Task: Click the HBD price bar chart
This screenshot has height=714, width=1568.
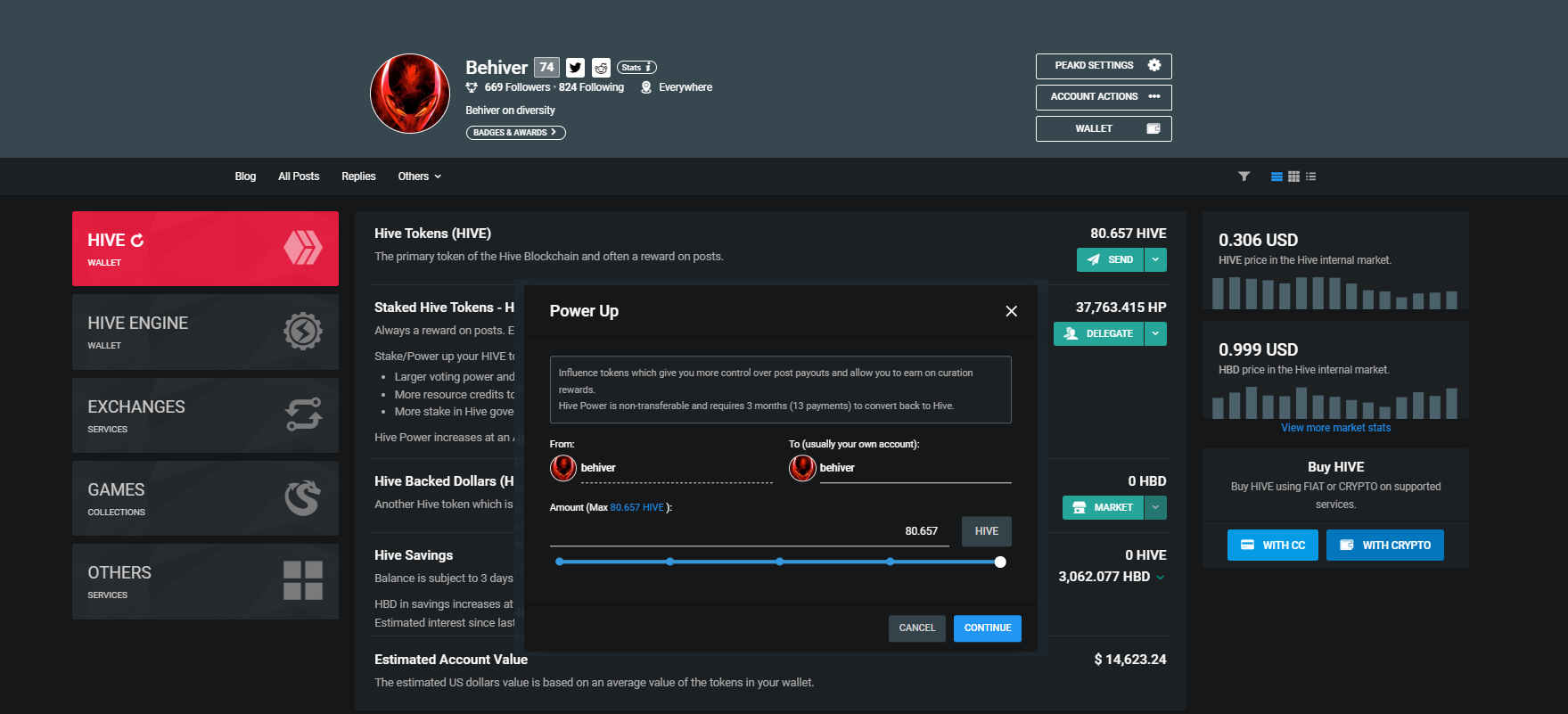Action: (x=1335, y=402)
